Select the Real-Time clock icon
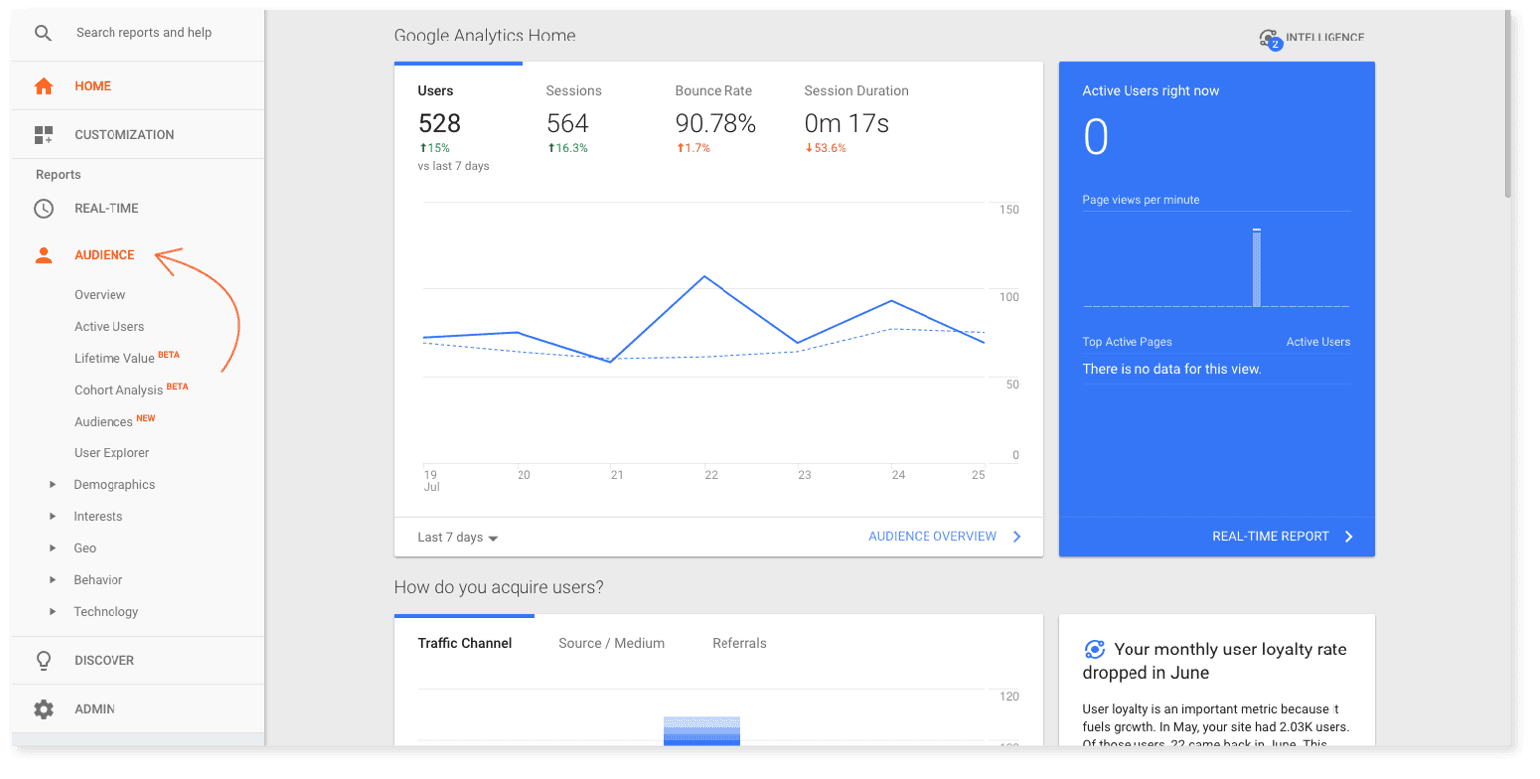Viewport: 1540px width, 779px height. (45, 208)
